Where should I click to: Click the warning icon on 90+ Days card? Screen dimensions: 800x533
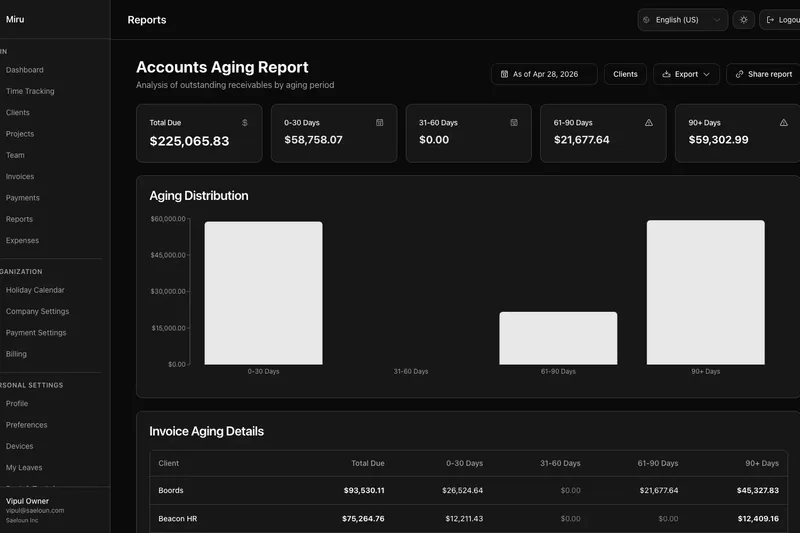(x=783, y=122)
